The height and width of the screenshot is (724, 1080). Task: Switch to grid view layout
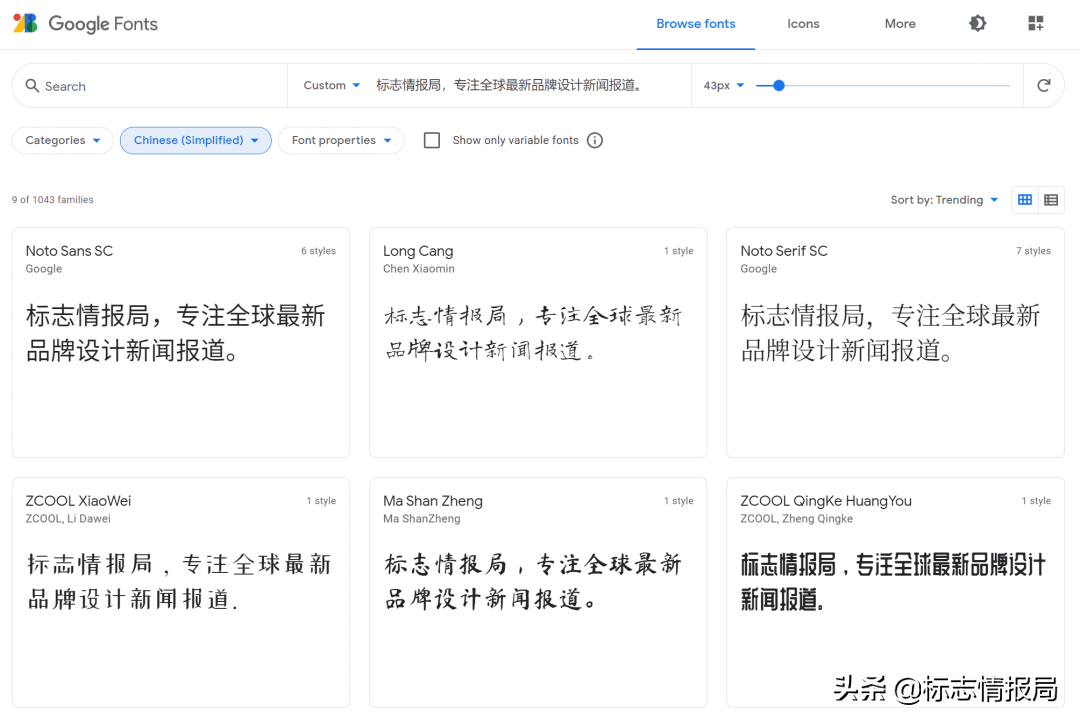pyautogui.click(x=1025, y=200)
